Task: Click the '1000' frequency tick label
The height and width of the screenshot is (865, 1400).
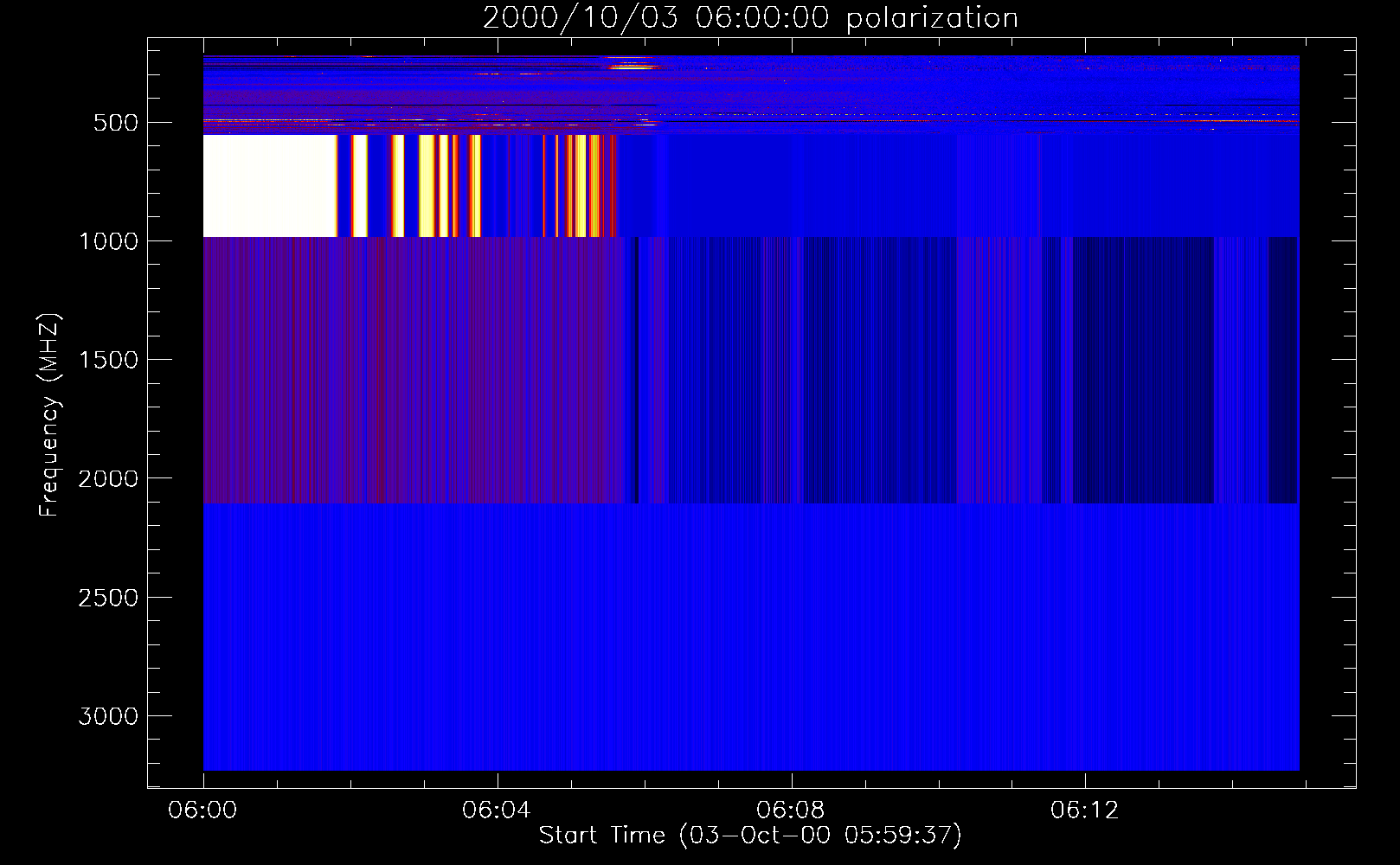Action: tap(108, 241)
